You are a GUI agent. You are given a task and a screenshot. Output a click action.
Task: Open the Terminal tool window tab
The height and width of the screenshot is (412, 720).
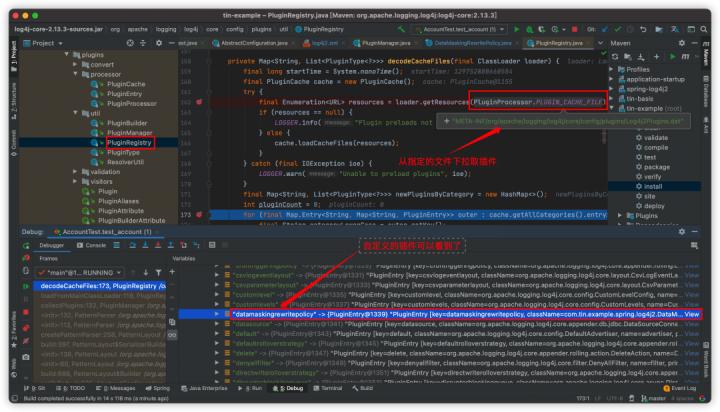coord(328,388)
